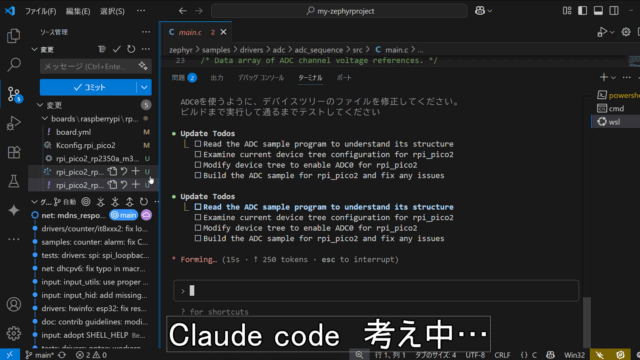Screen dimensions: 640x360
Task: Open the File menu (ファイル)
Action: (40, 11)
